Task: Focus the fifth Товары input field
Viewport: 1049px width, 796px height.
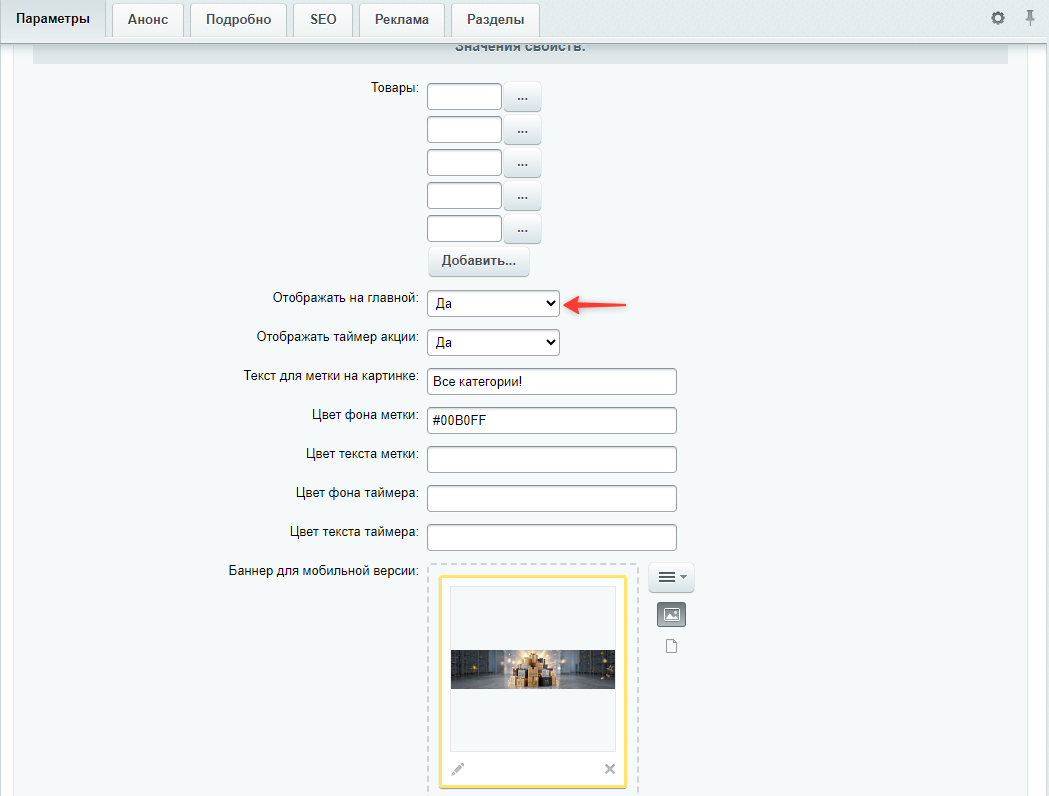Action: pyautogui.click(x=464, y=228)
